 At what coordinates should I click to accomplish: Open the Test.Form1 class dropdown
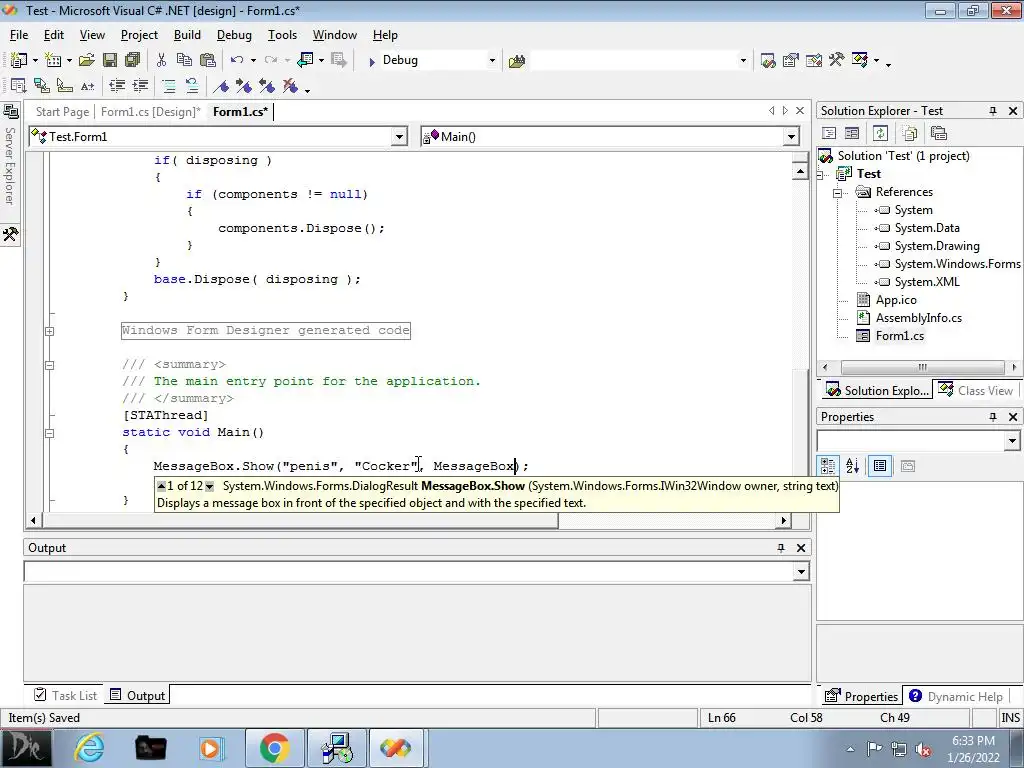click(399, 136)
